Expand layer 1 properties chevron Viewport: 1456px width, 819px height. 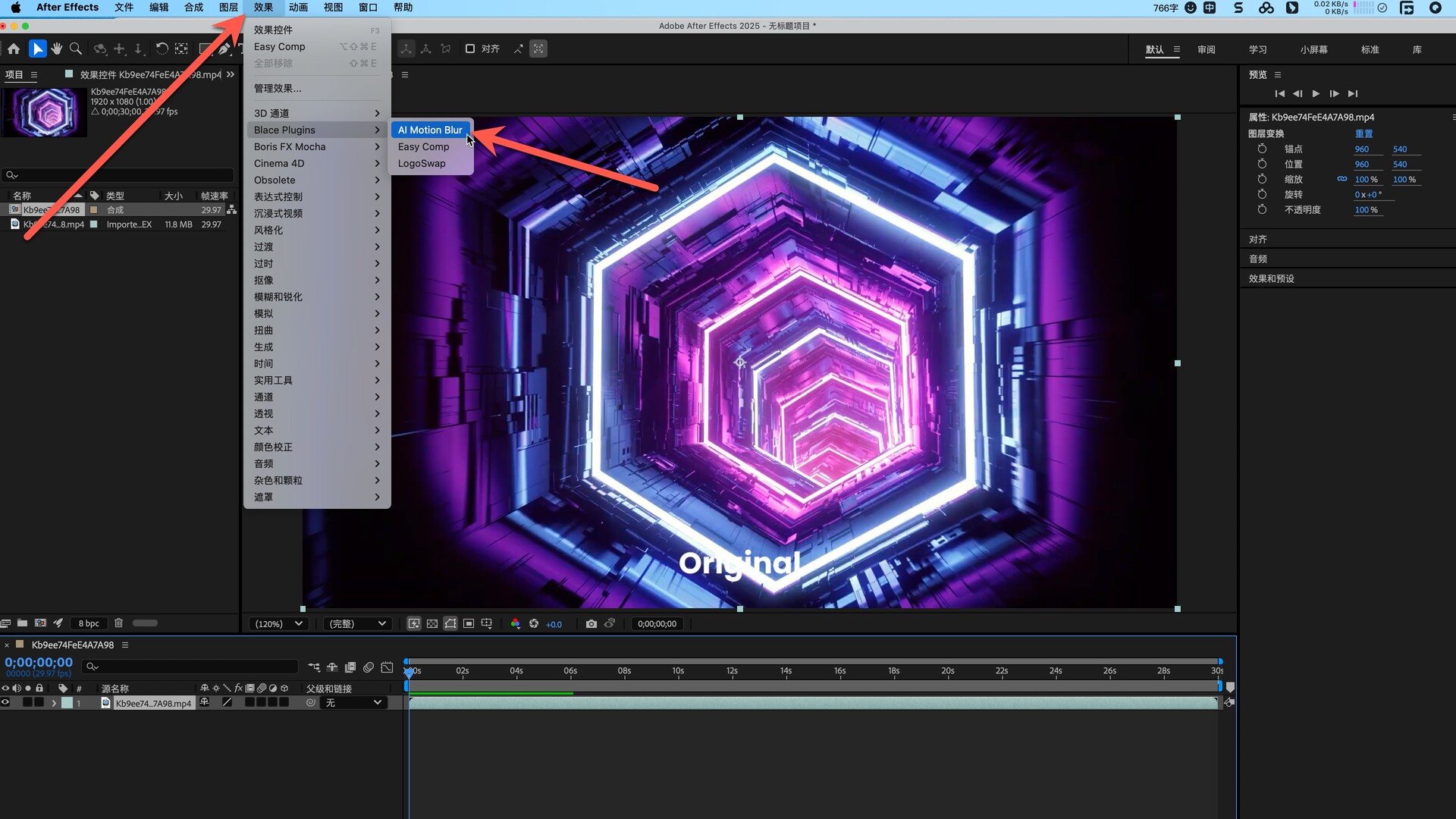pyautogui.click(x=54, y=703)
